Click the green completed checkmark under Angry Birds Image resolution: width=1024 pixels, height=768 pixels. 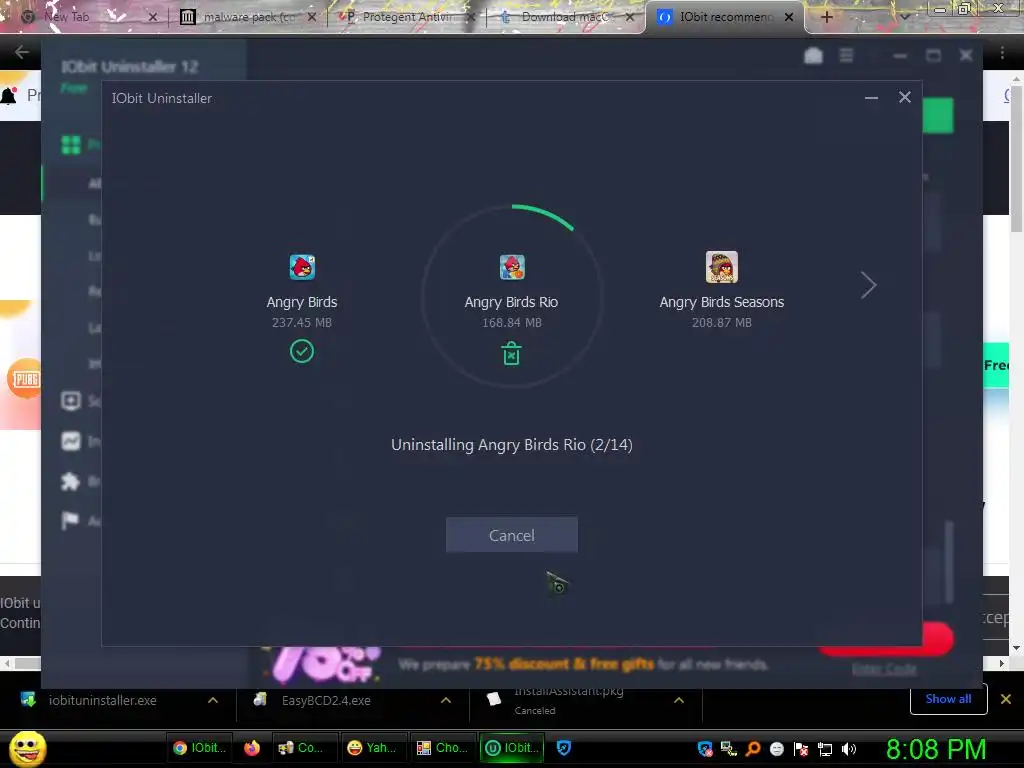[x=302, y=351]
